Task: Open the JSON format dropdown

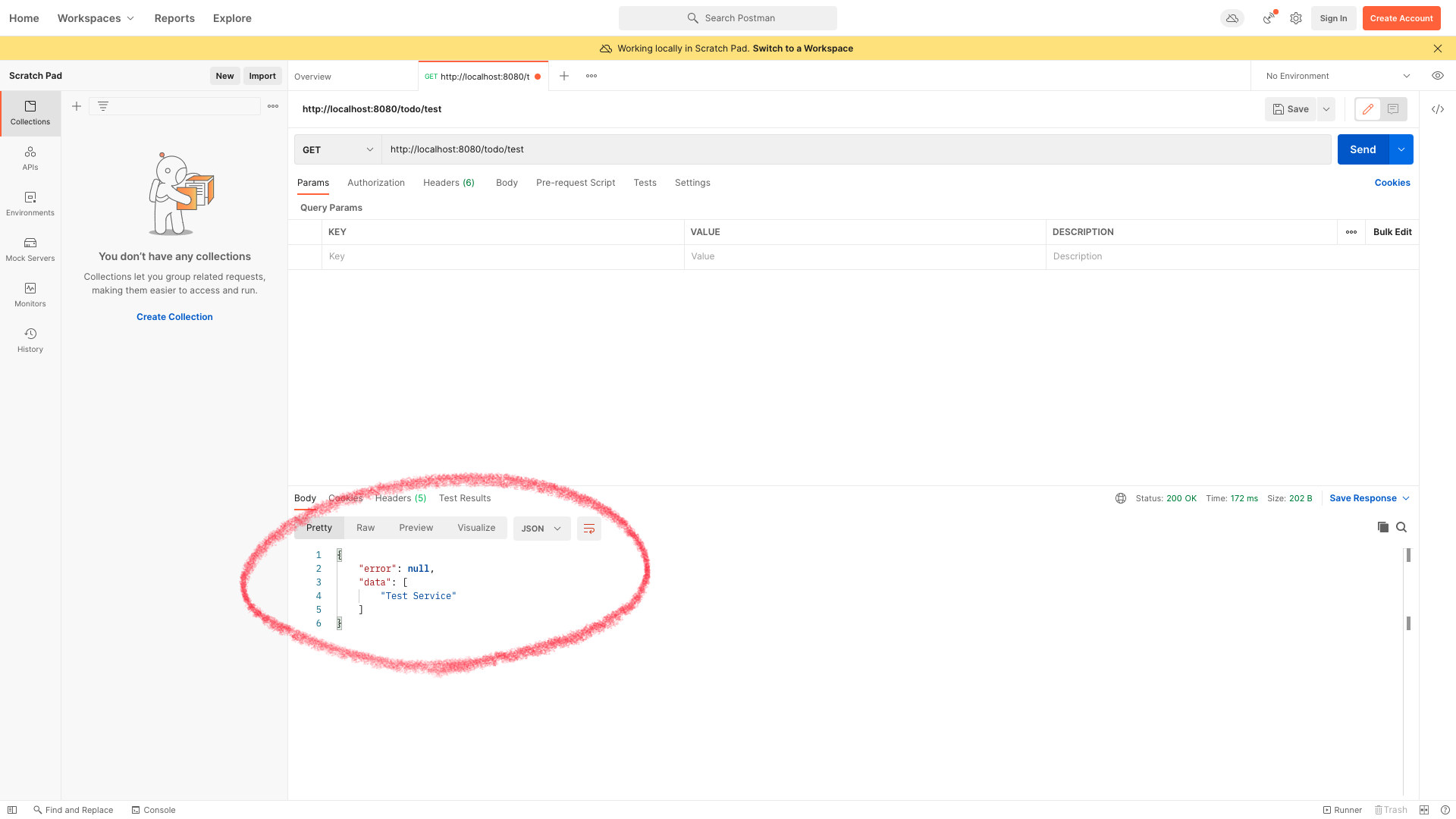Action: [541, 529]
